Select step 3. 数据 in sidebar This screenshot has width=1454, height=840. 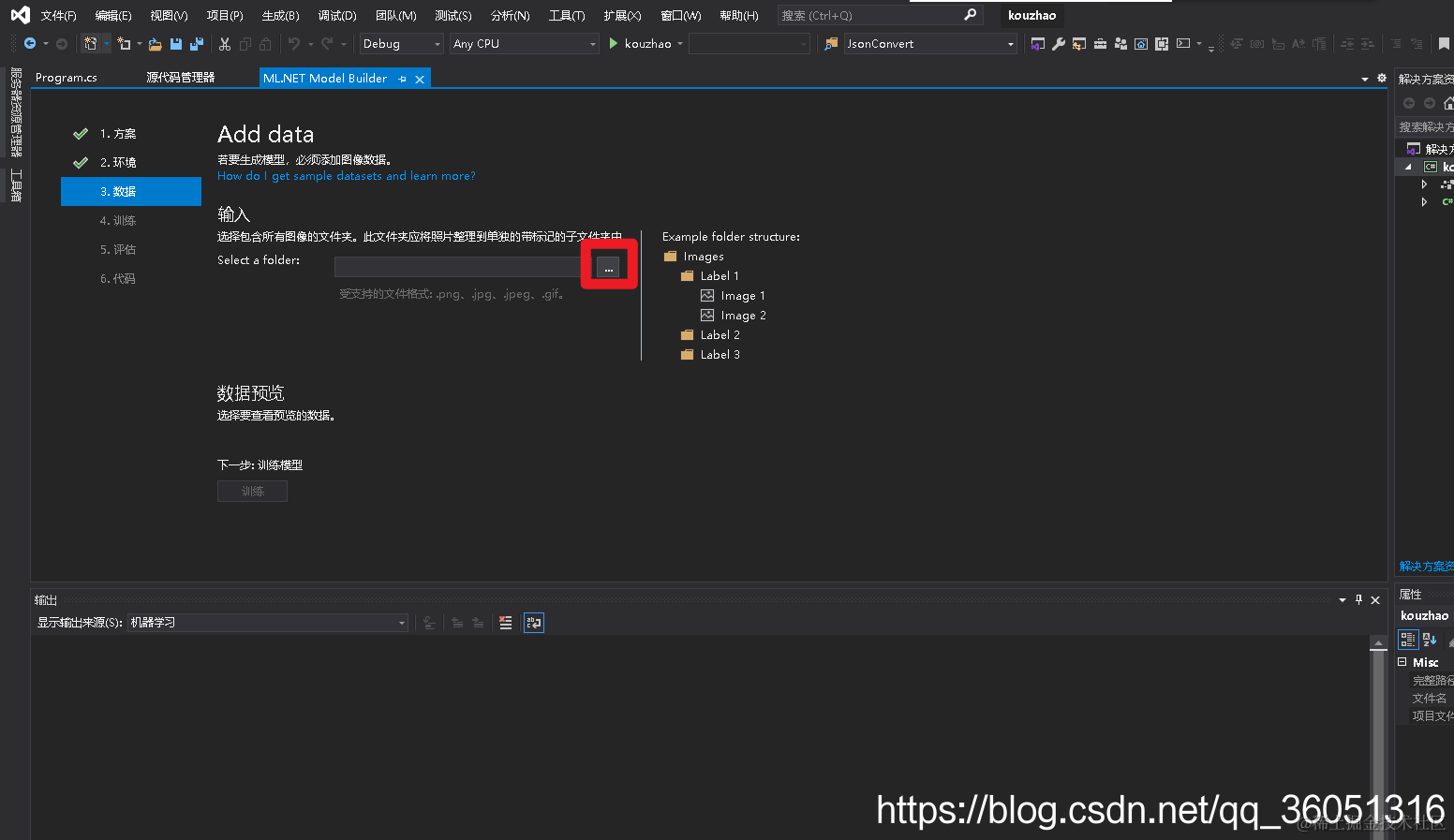click(x=131, y=191)
